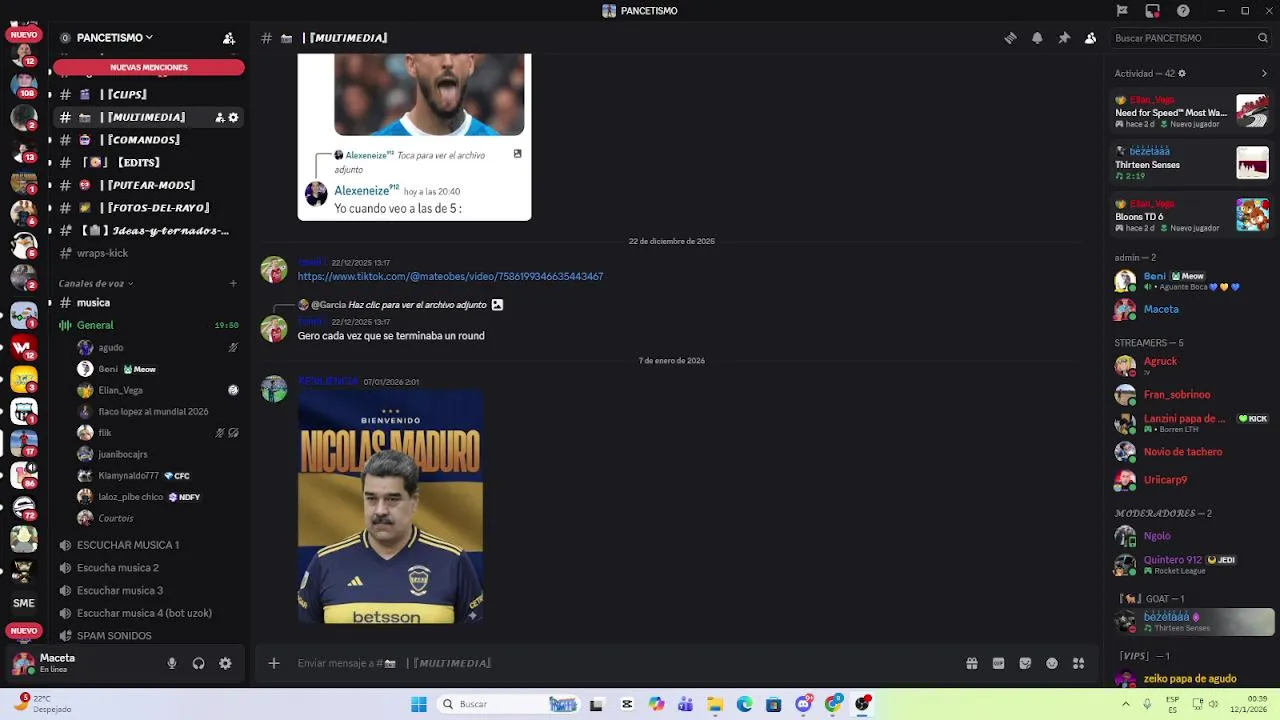Select member Quintero 912
This screenshot has width=1280, height=720.
[x=1192, y=564]
